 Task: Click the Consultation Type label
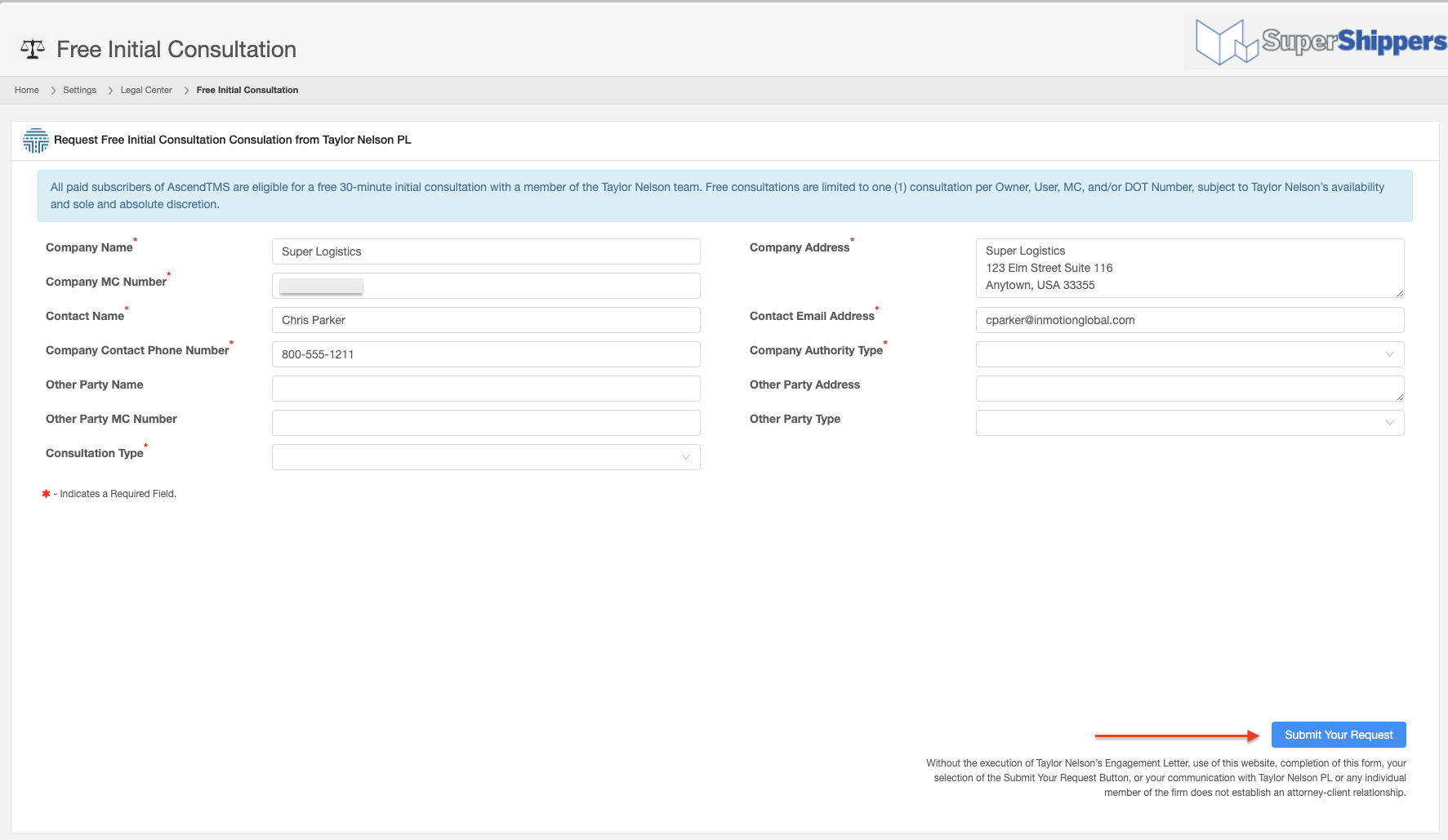coord(95,453)
